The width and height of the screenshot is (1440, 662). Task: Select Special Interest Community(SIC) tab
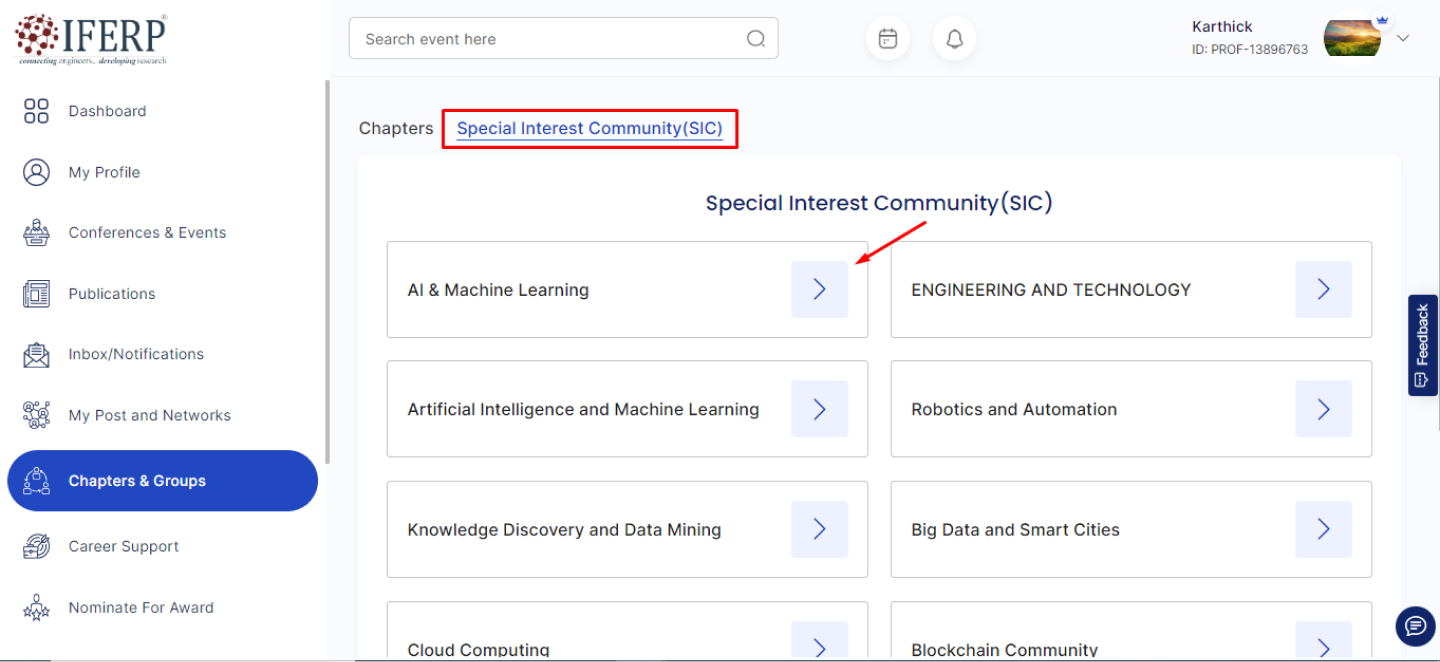click(x=589, y=128)
